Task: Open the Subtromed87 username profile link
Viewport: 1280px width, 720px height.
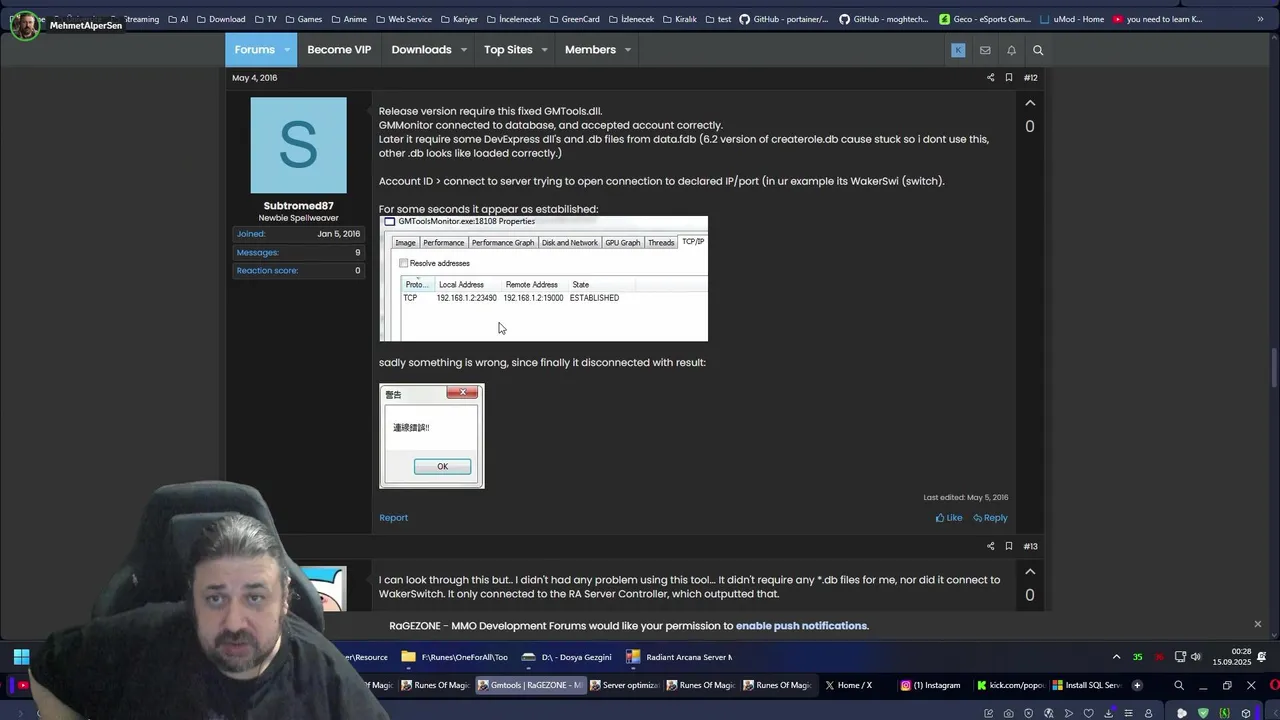Action: point(298,206)
